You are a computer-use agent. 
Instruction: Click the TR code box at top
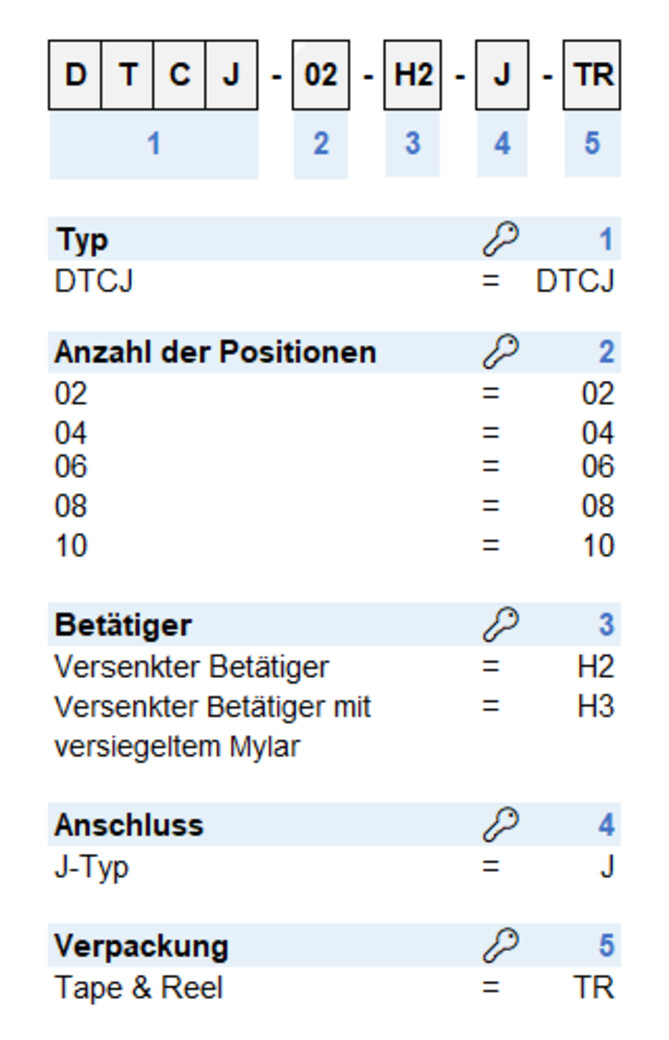point(592,75)
